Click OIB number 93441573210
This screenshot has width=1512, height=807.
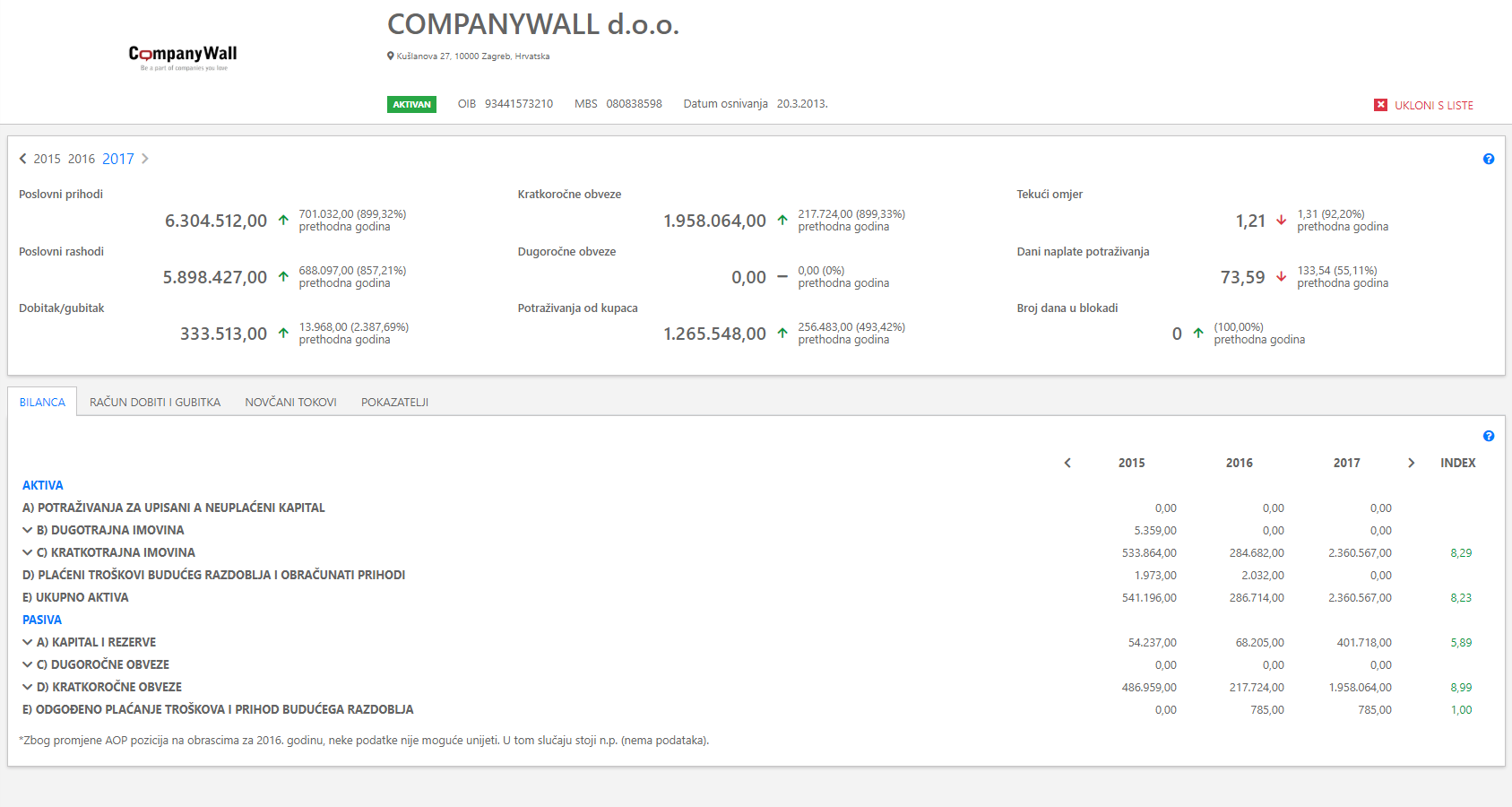tap(519, 104)
